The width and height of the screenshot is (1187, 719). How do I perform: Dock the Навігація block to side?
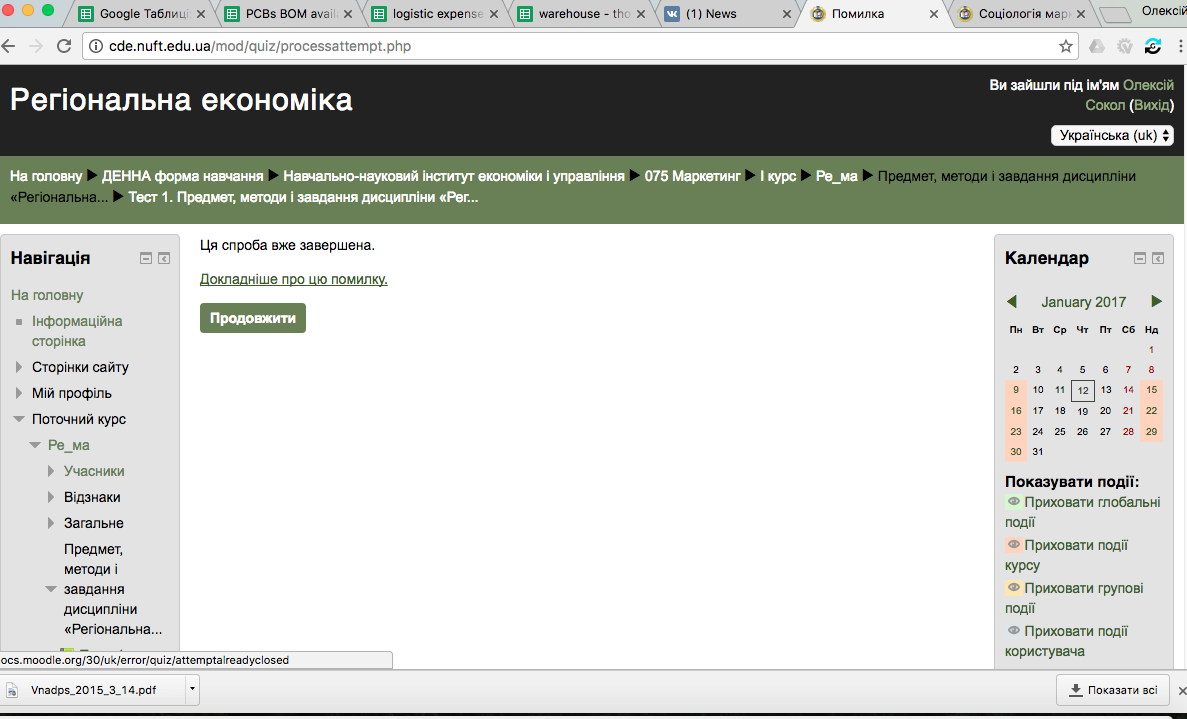pos(164,258)
